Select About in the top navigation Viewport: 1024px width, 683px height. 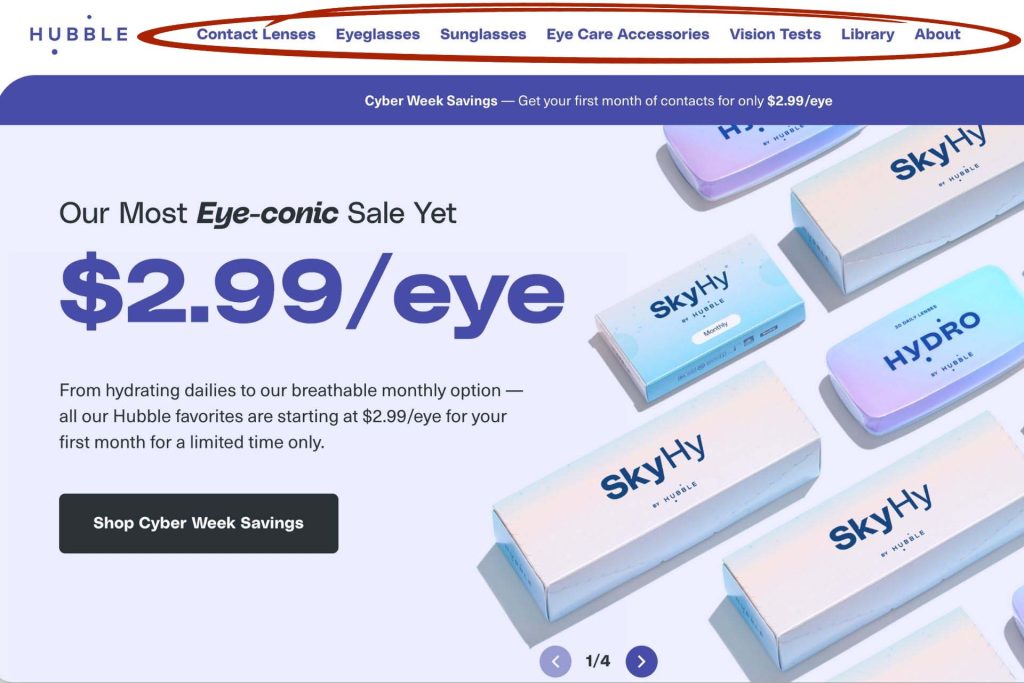(937, 34)
